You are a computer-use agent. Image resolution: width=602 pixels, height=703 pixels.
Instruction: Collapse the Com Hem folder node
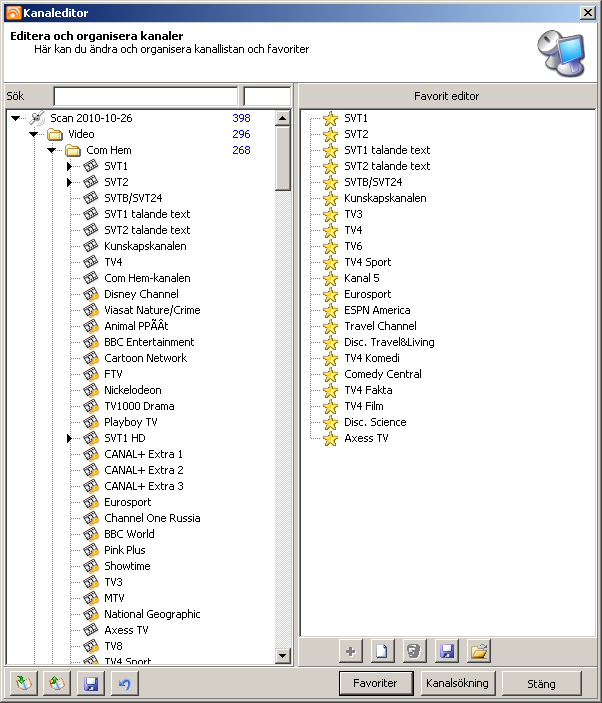52,151
